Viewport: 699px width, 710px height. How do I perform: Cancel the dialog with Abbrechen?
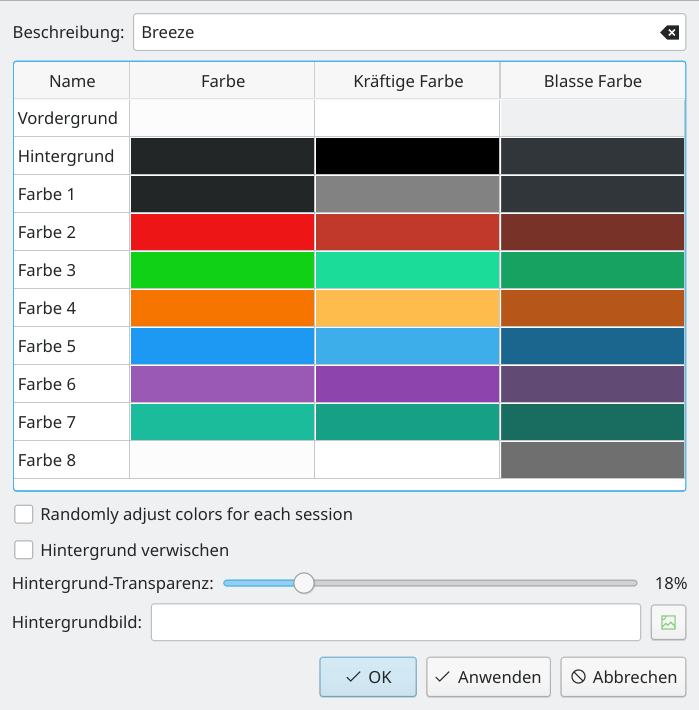(623, 677)
